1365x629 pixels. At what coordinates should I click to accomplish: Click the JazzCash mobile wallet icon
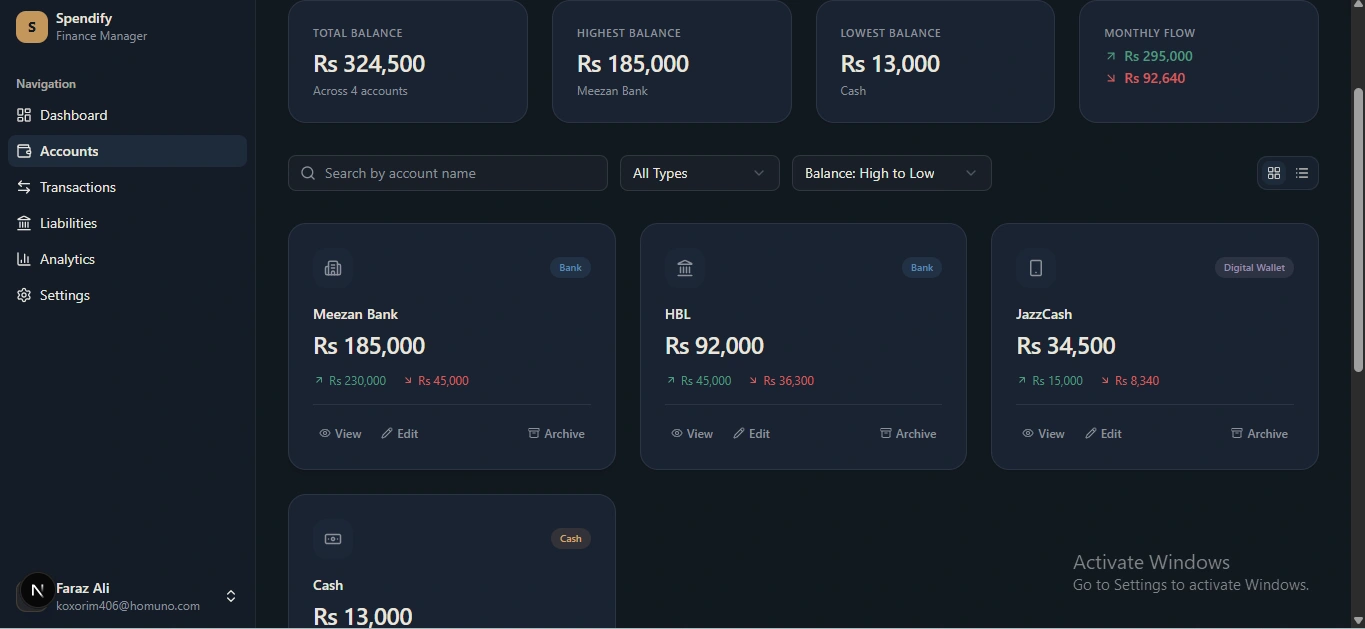coord(1036,268)
